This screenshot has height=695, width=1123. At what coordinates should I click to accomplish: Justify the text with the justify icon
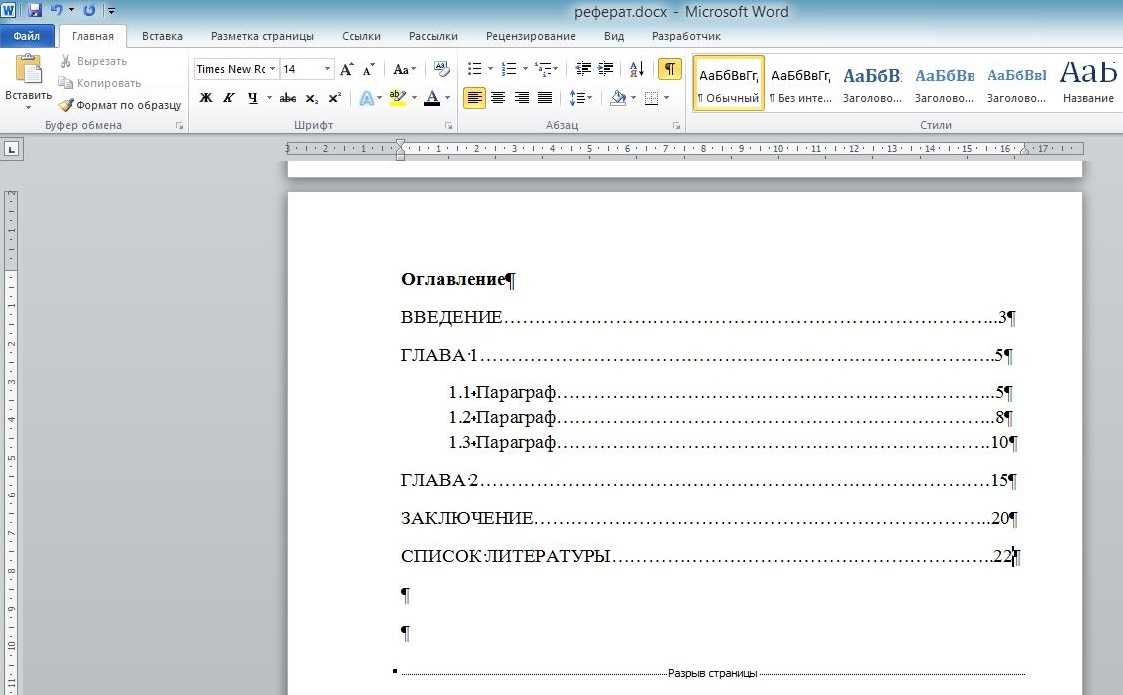click(545, 98)
